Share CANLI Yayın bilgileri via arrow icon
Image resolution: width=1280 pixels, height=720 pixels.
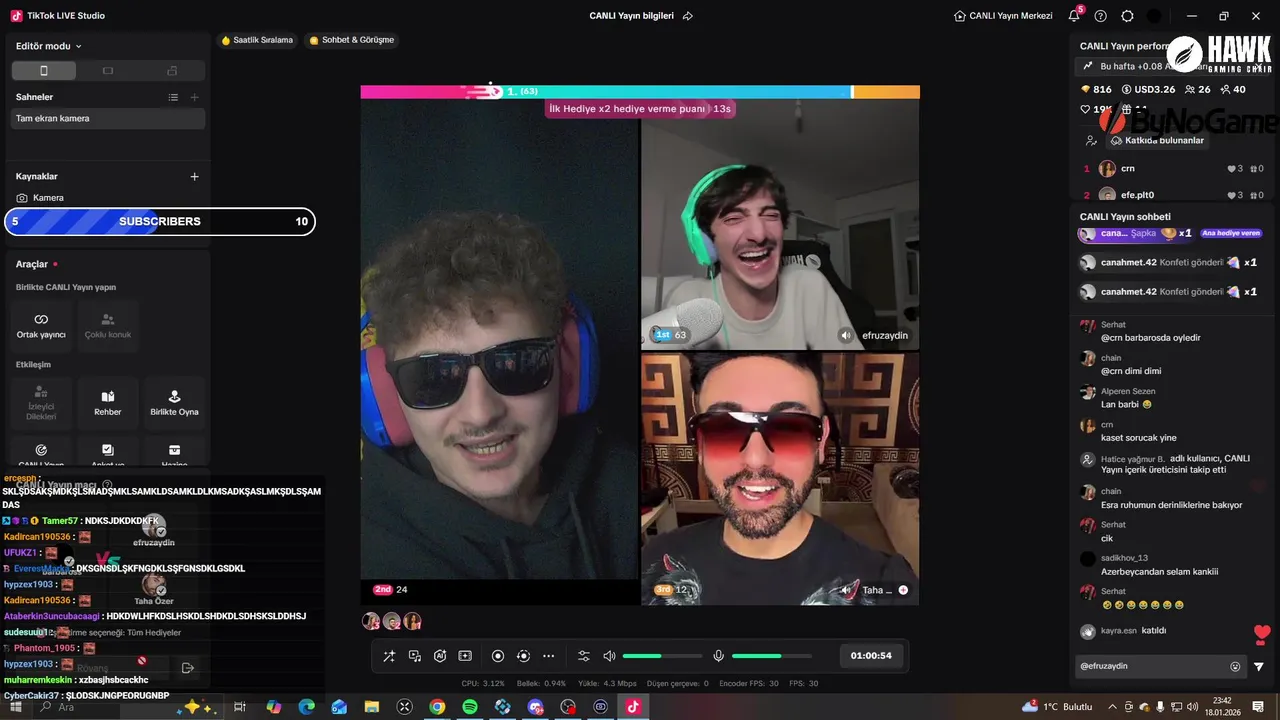coord(687,16)
